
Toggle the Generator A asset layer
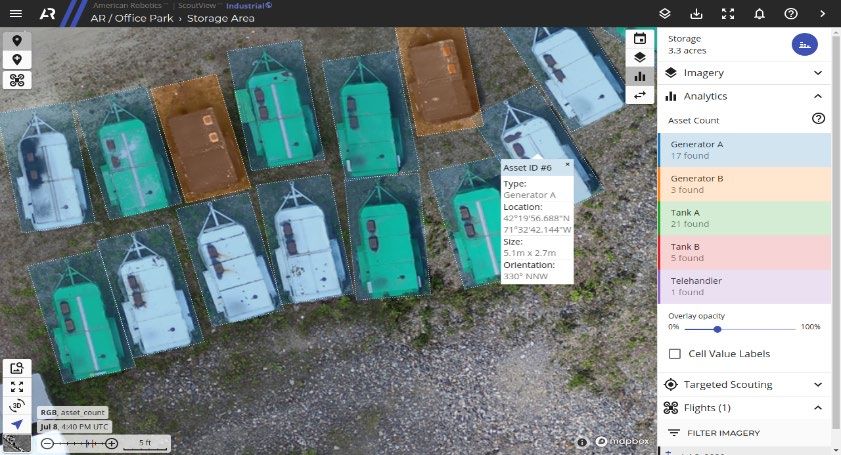click(x=743, y=150)
